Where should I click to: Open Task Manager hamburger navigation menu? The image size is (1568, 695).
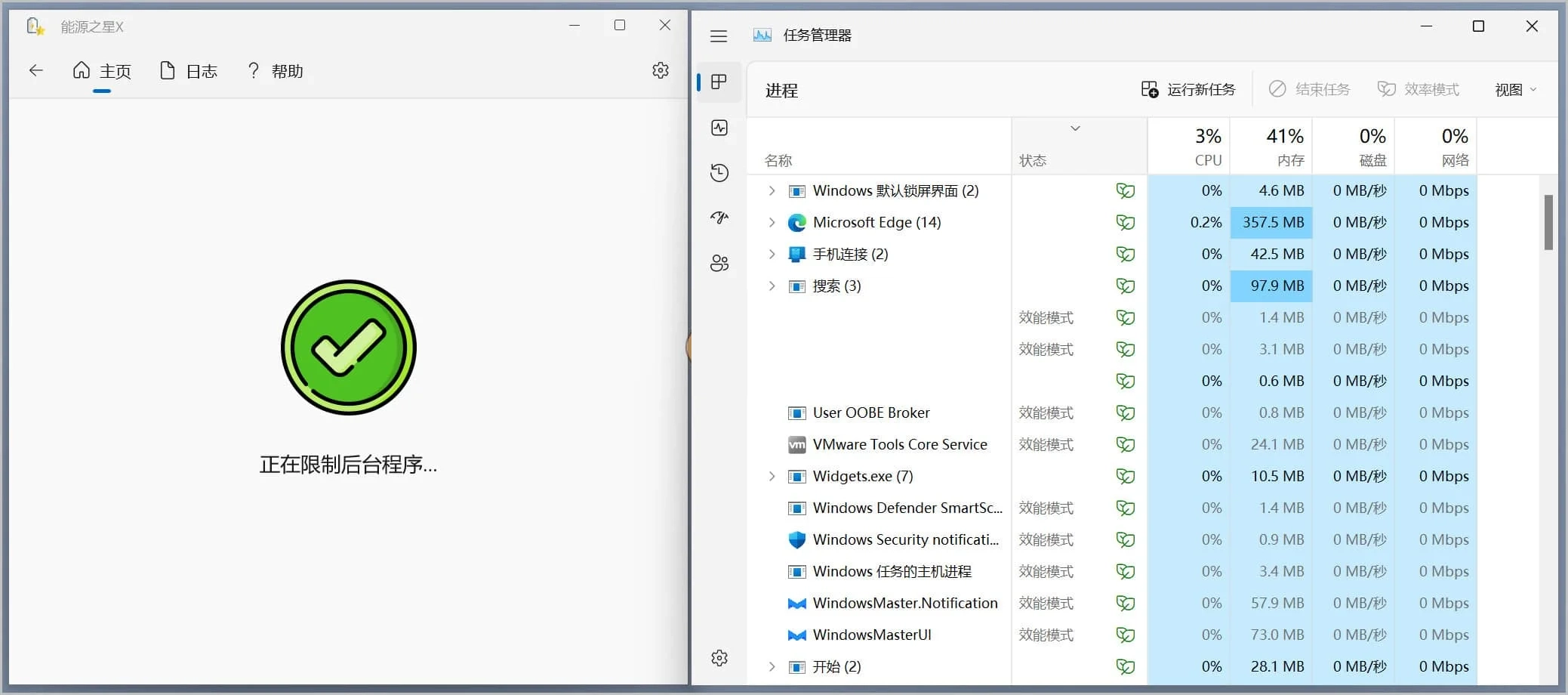(719, 36)
